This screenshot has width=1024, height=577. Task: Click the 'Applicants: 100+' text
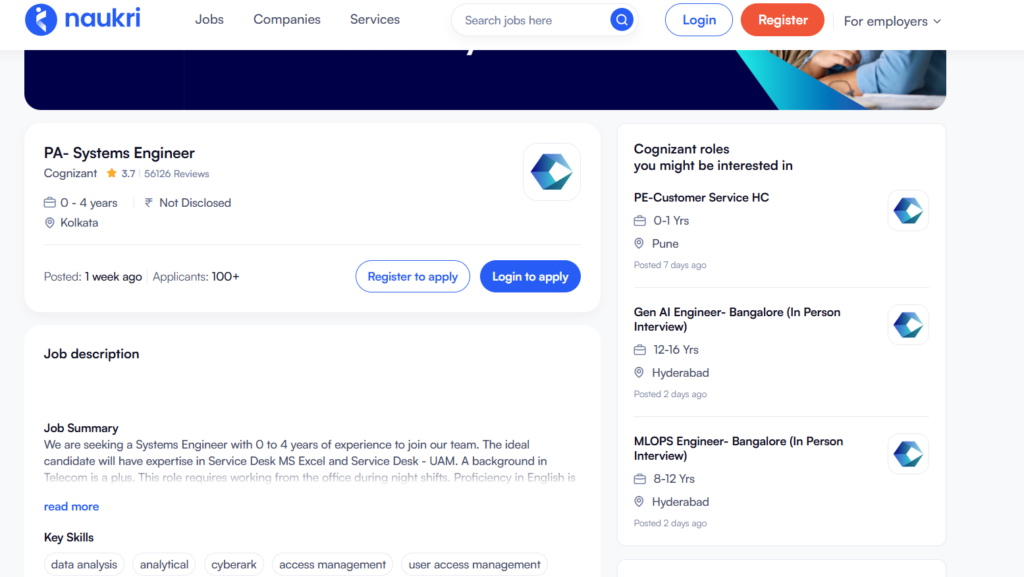[196, 277]
